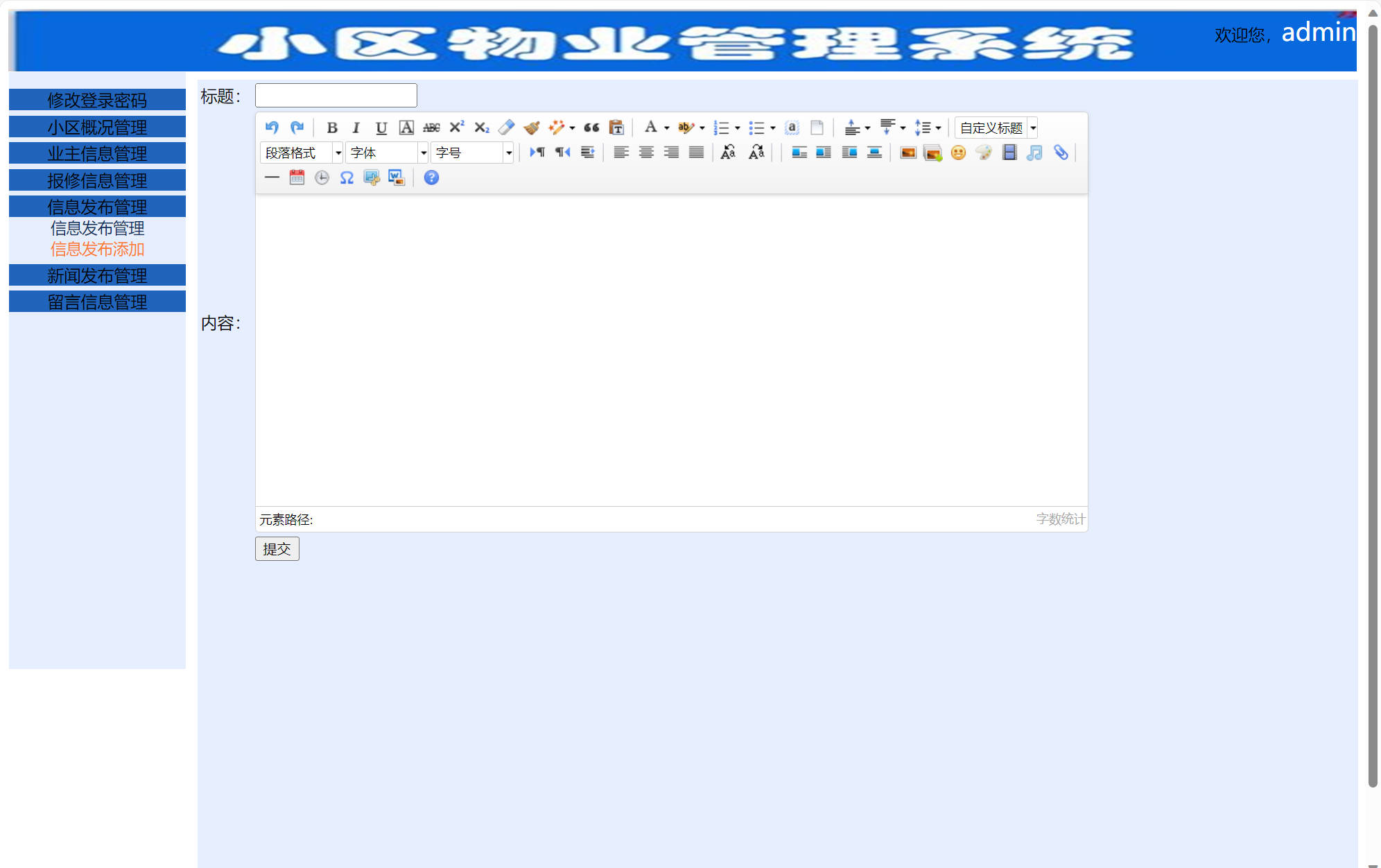This screenshot has height=868, width=1381.
Task: Insert an emoticon using the smiley icon
Action: 958,153
